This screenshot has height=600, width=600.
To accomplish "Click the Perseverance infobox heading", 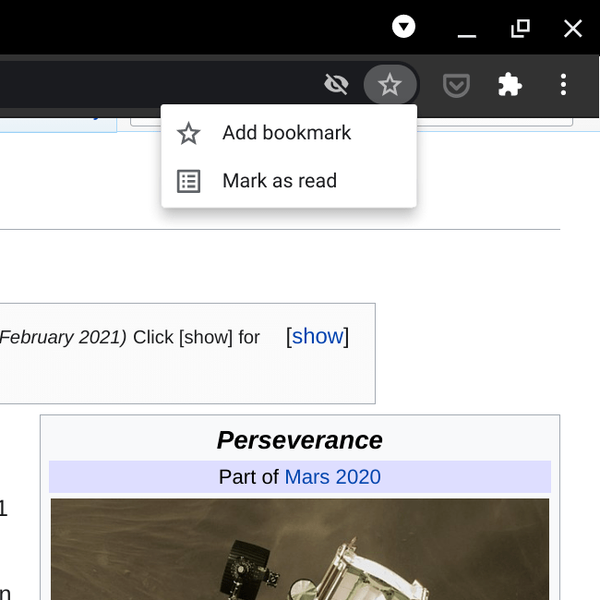I will pyautogui.click(x=300, y=440).
